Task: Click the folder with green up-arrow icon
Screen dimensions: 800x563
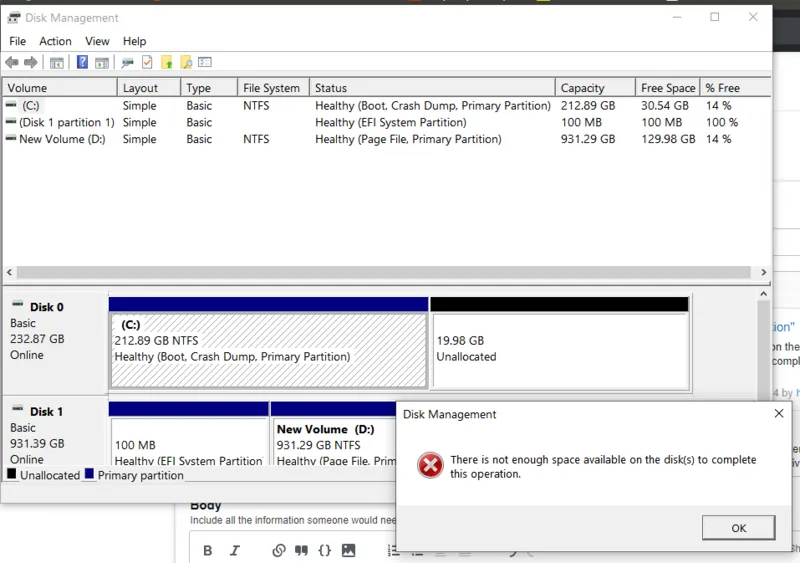Action: point(166,62)
